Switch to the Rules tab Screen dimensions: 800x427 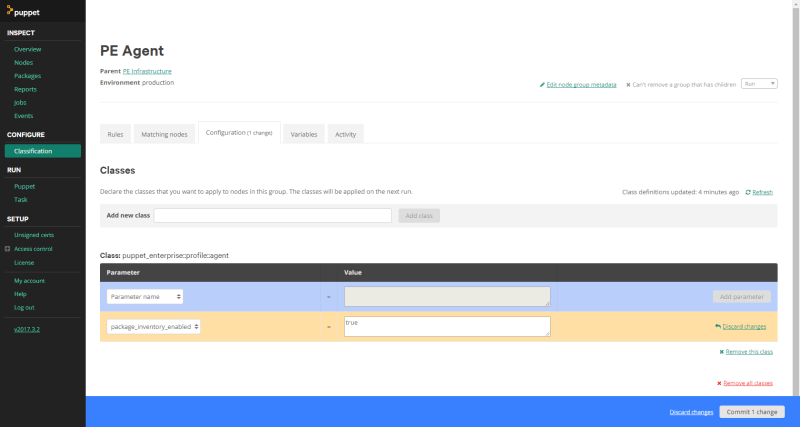point(115,134)
